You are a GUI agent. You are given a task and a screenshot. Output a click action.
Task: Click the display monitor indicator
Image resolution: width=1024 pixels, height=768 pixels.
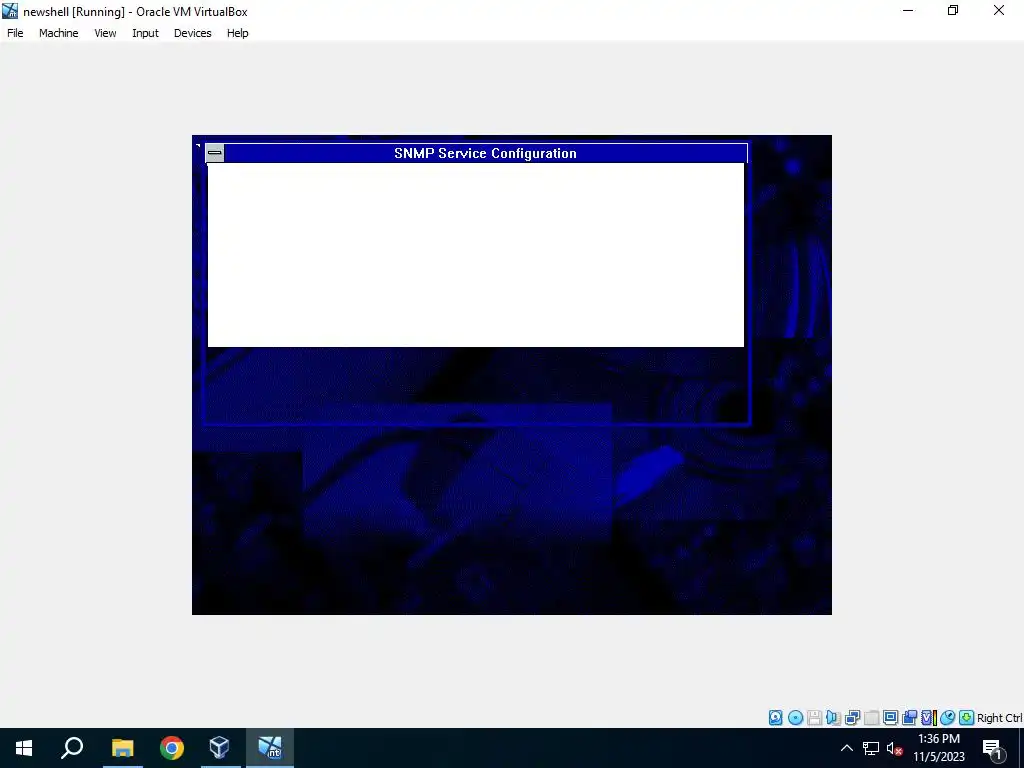point(890,718)
